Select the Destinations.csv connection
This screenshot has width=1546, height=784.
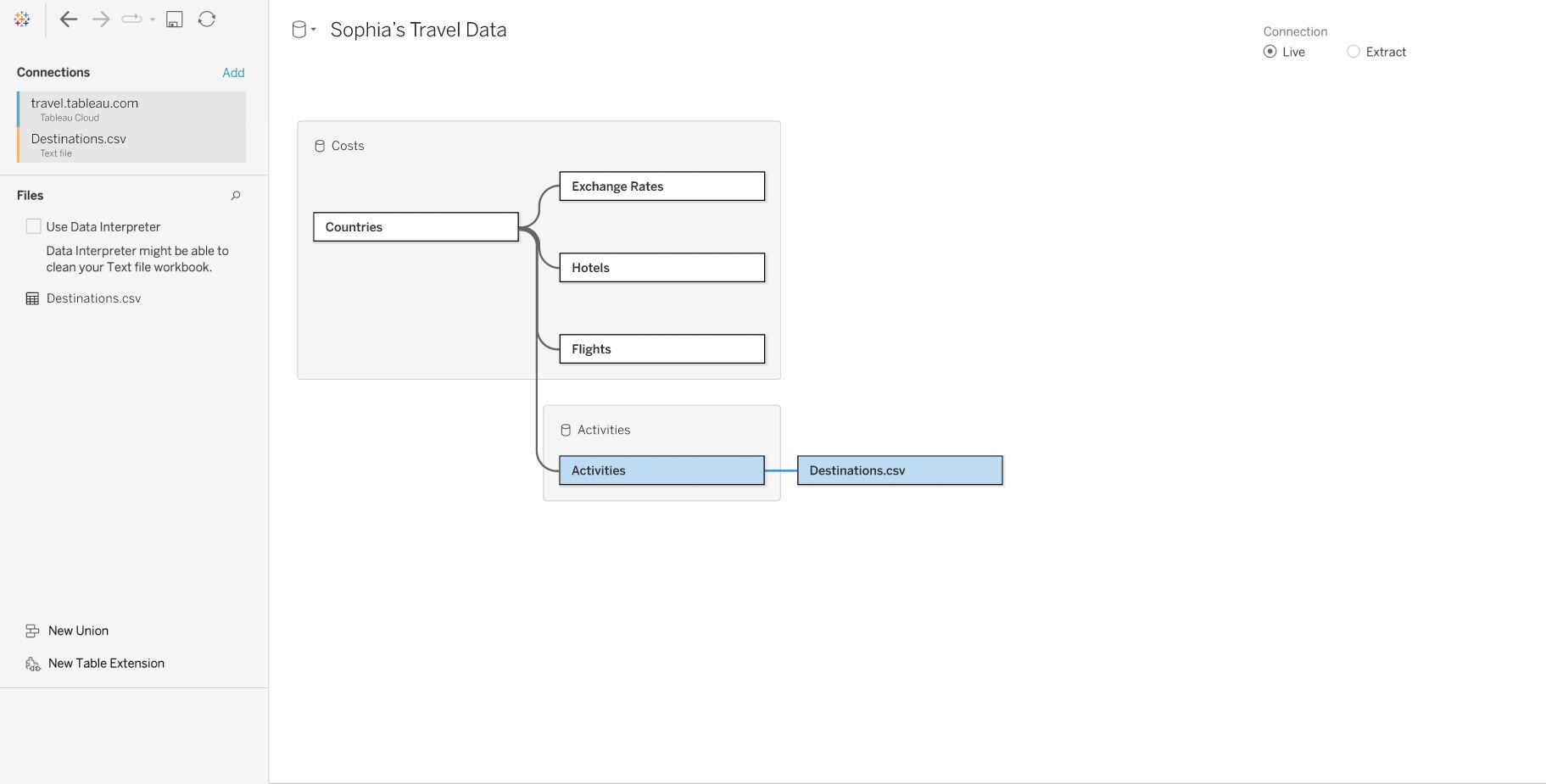[x=131, y=145]
